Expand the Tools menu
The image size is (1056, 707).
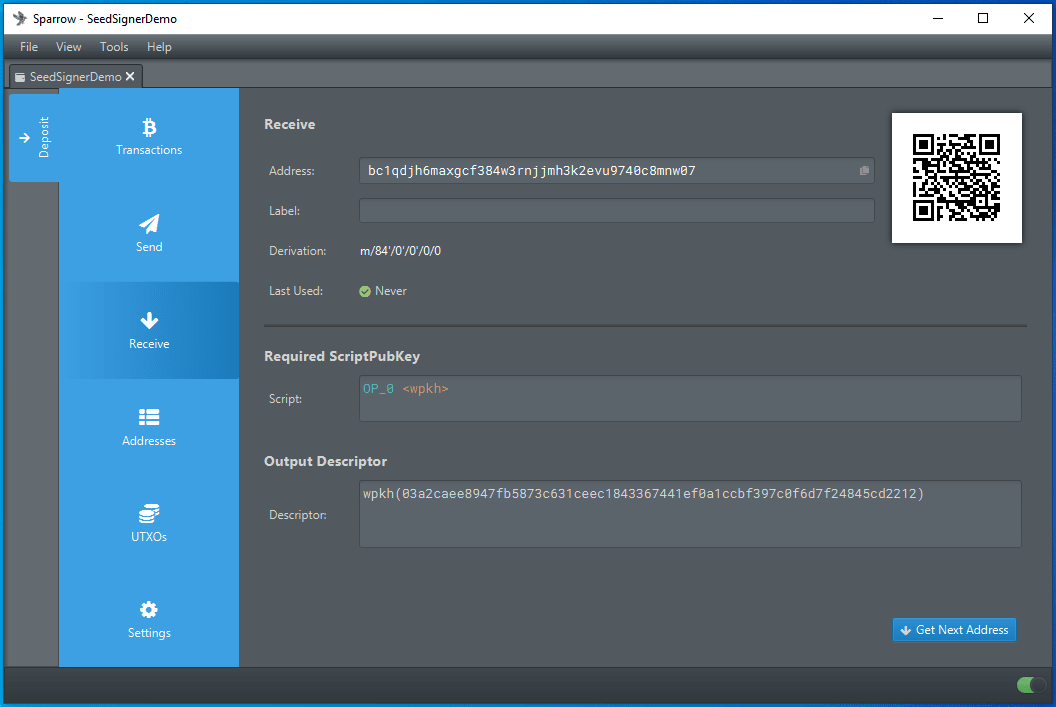(114, 47)
